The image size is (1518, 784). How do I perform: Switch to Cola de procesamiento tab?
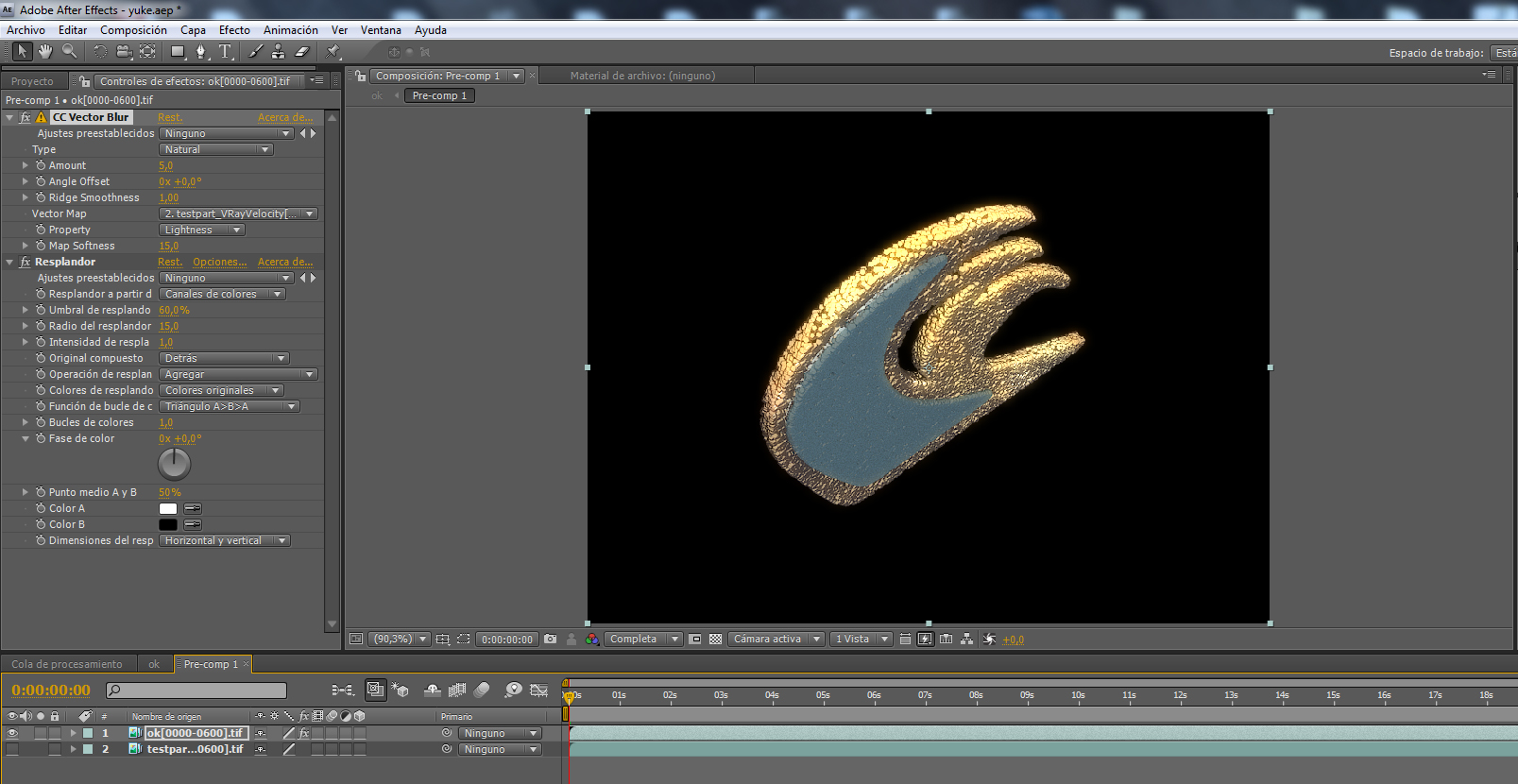point(67,664)
